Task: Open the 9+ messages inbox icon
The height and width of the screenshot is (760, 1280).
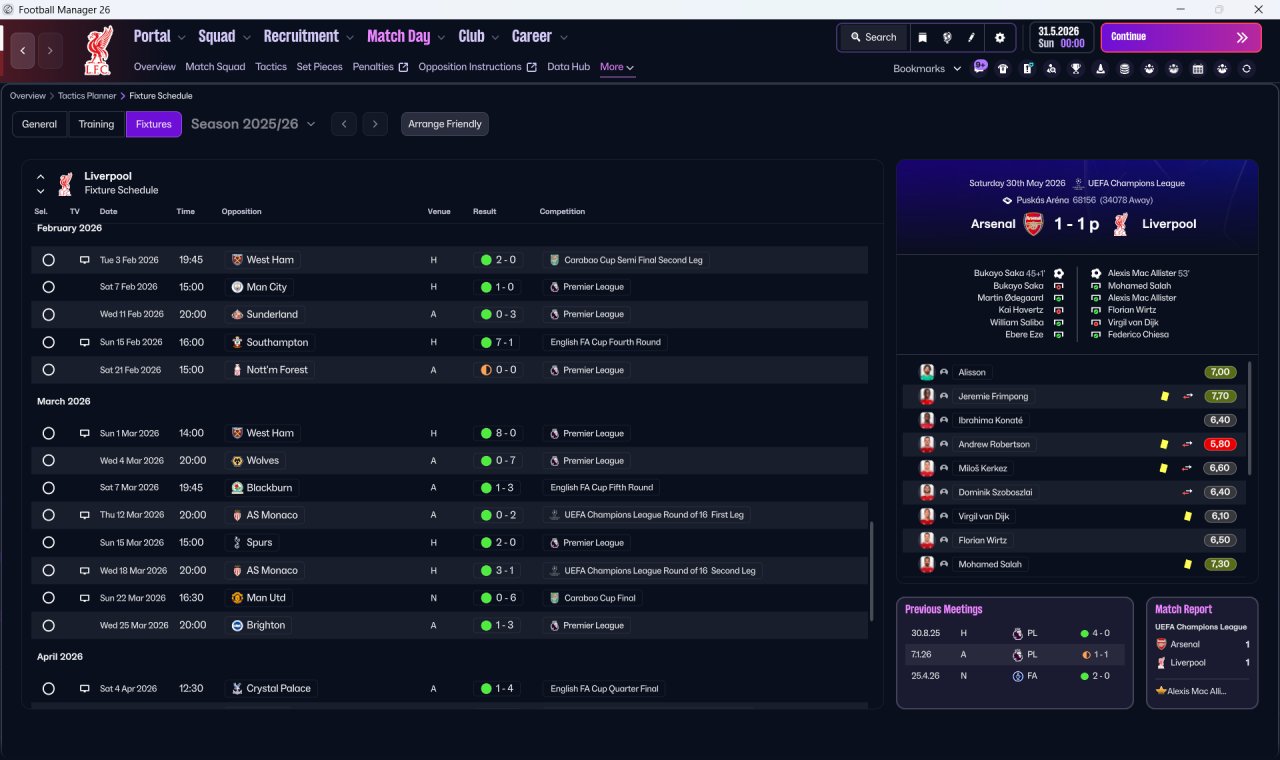Action: click(x=979, y=68)
